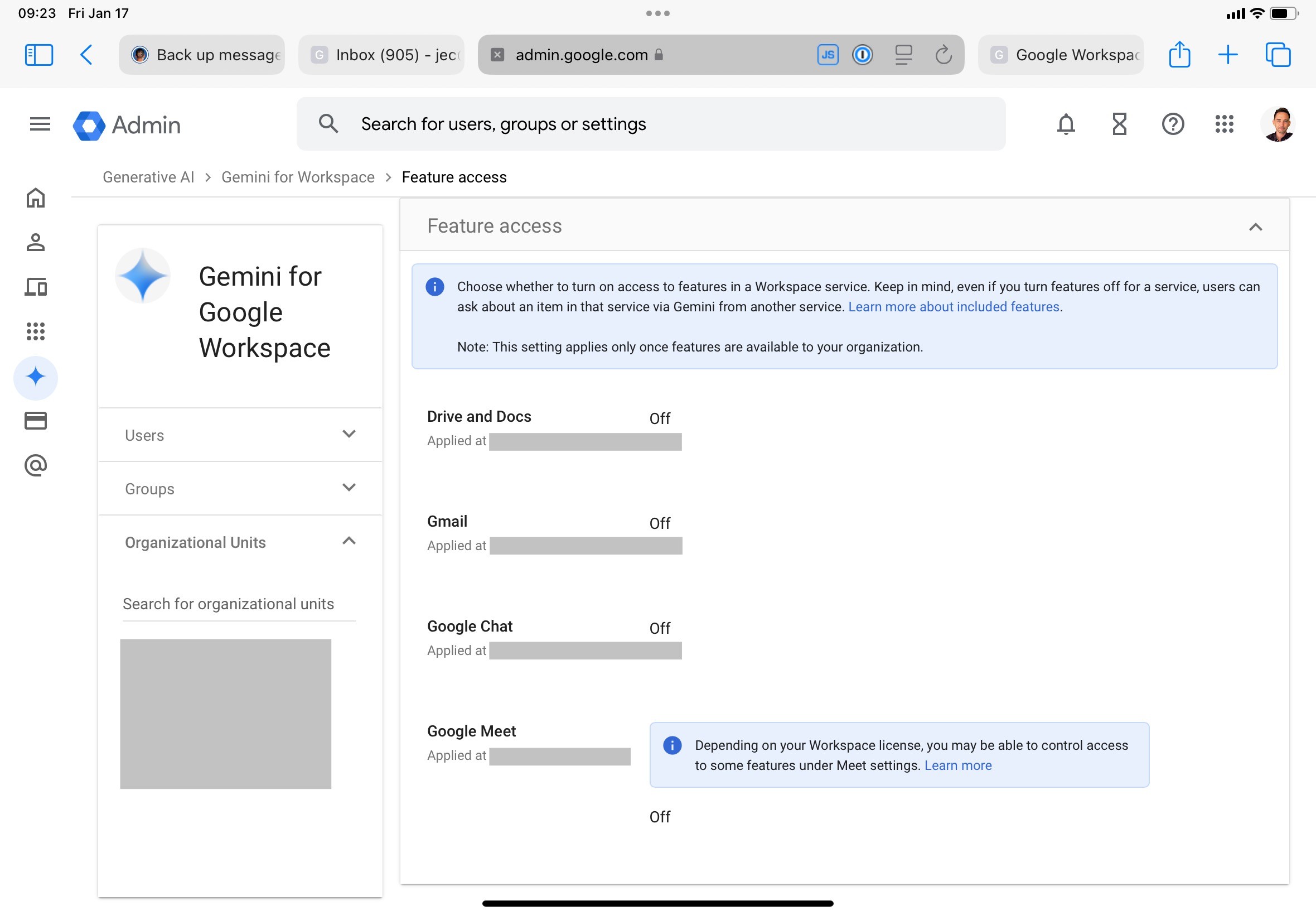Viewport: 1316px width, 915px height.
Task: Go back with Safari back arrow
Action: [x=86, y=55]
